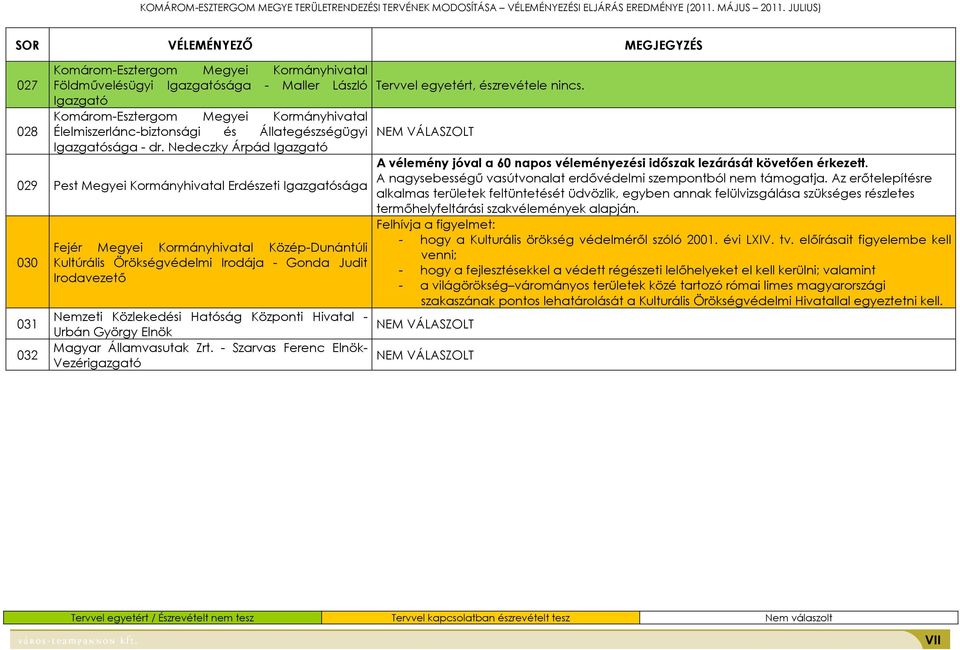
Task: Click 'termőhelyfeltárási szakvélemények alapján' line
Action: (508, 209)
